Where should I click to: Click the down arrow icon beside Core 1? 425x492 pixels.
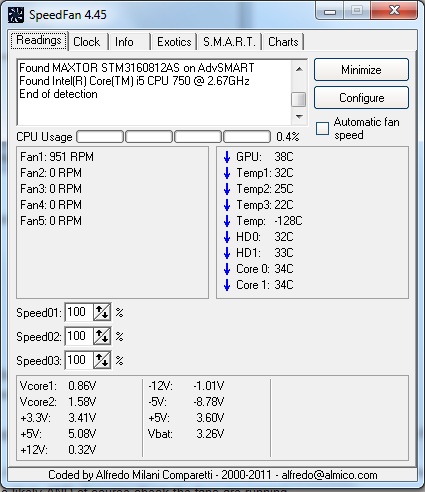pos(227,285)
